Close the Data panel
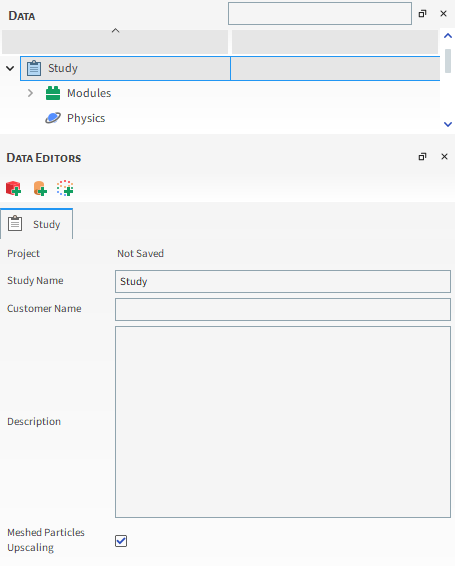 click(443, 14)
